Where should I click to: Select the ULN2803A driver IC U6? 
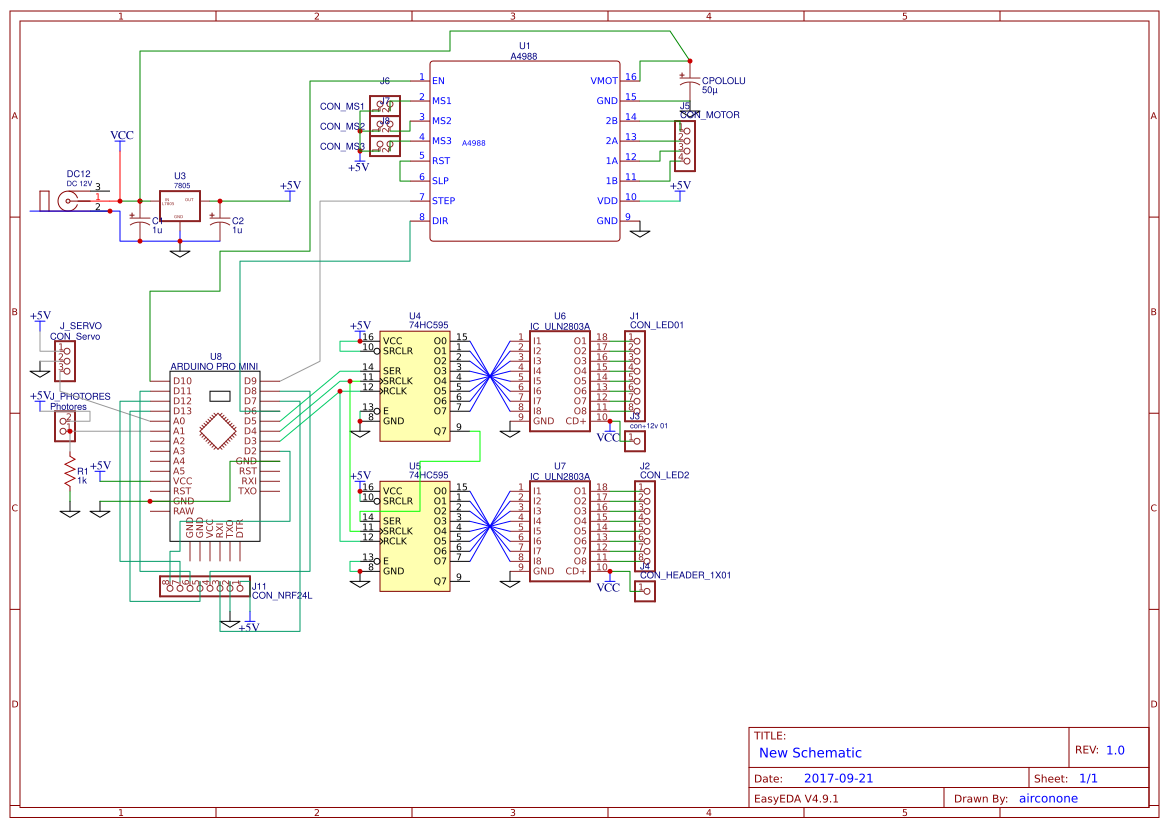pos(560,380)
